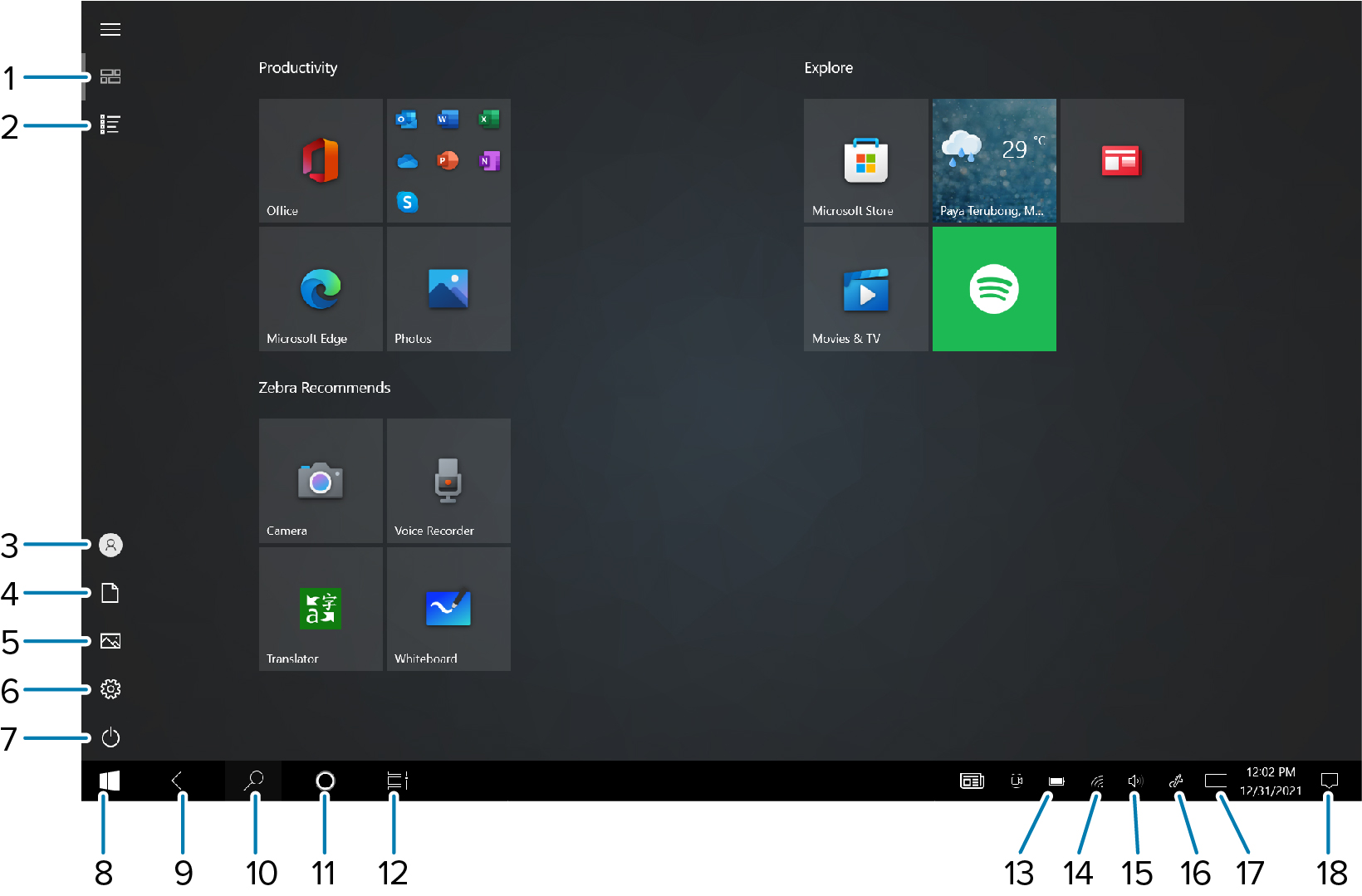Open the user account menu
The width and height of the screenshot is (1362, 896).
click(x=110, y=545)
